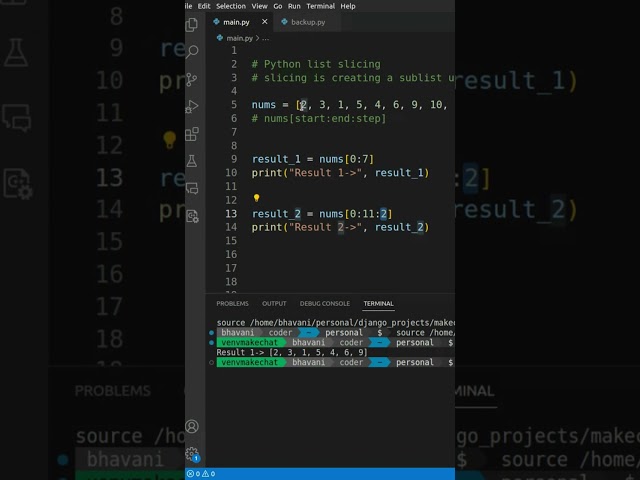
Task: Open the Extensions view
Action: pos(192,134)
